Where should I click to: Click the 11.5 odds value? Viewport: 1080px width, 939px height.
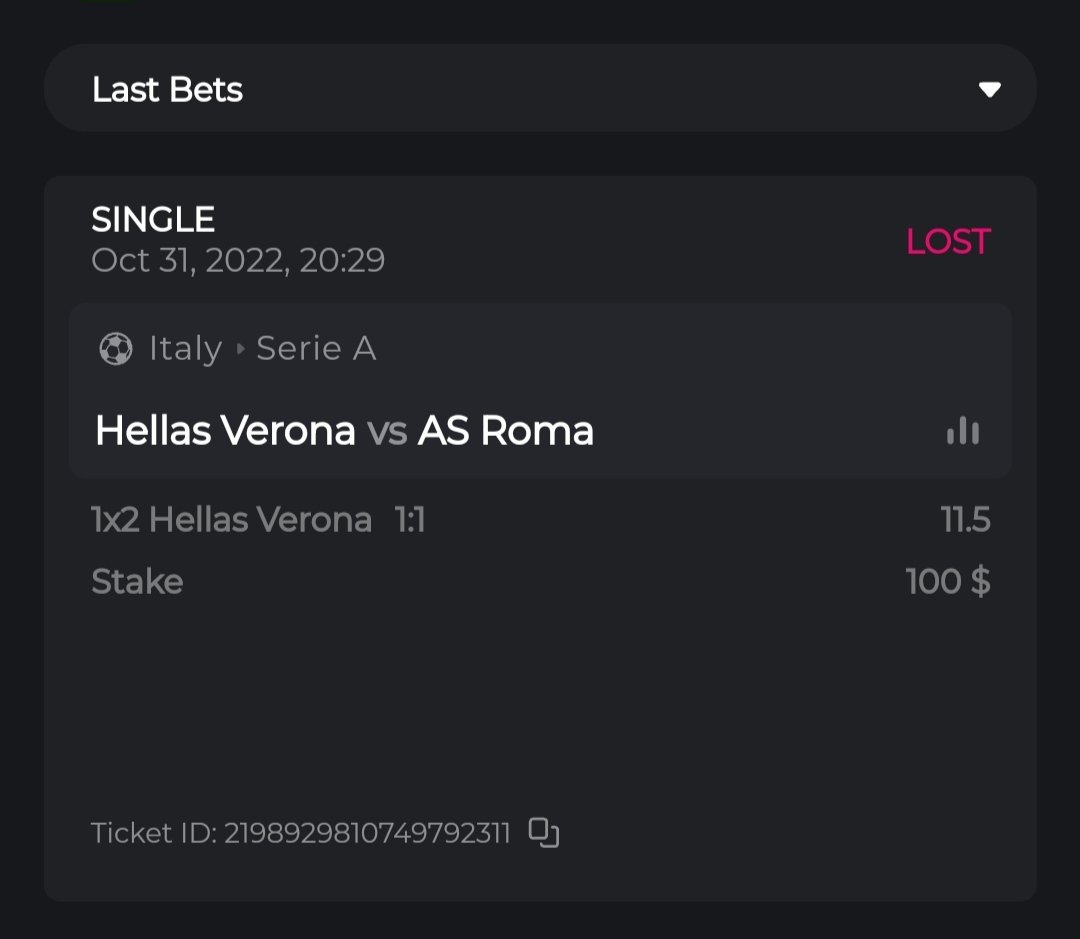coord(965,520)
